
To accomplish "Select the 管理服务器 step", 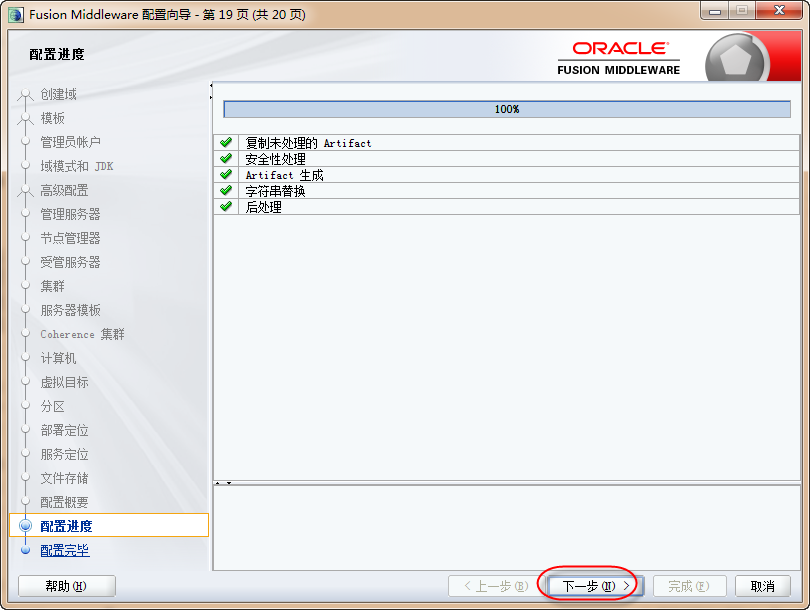I will pyautogui.click(x=71, y=214).
